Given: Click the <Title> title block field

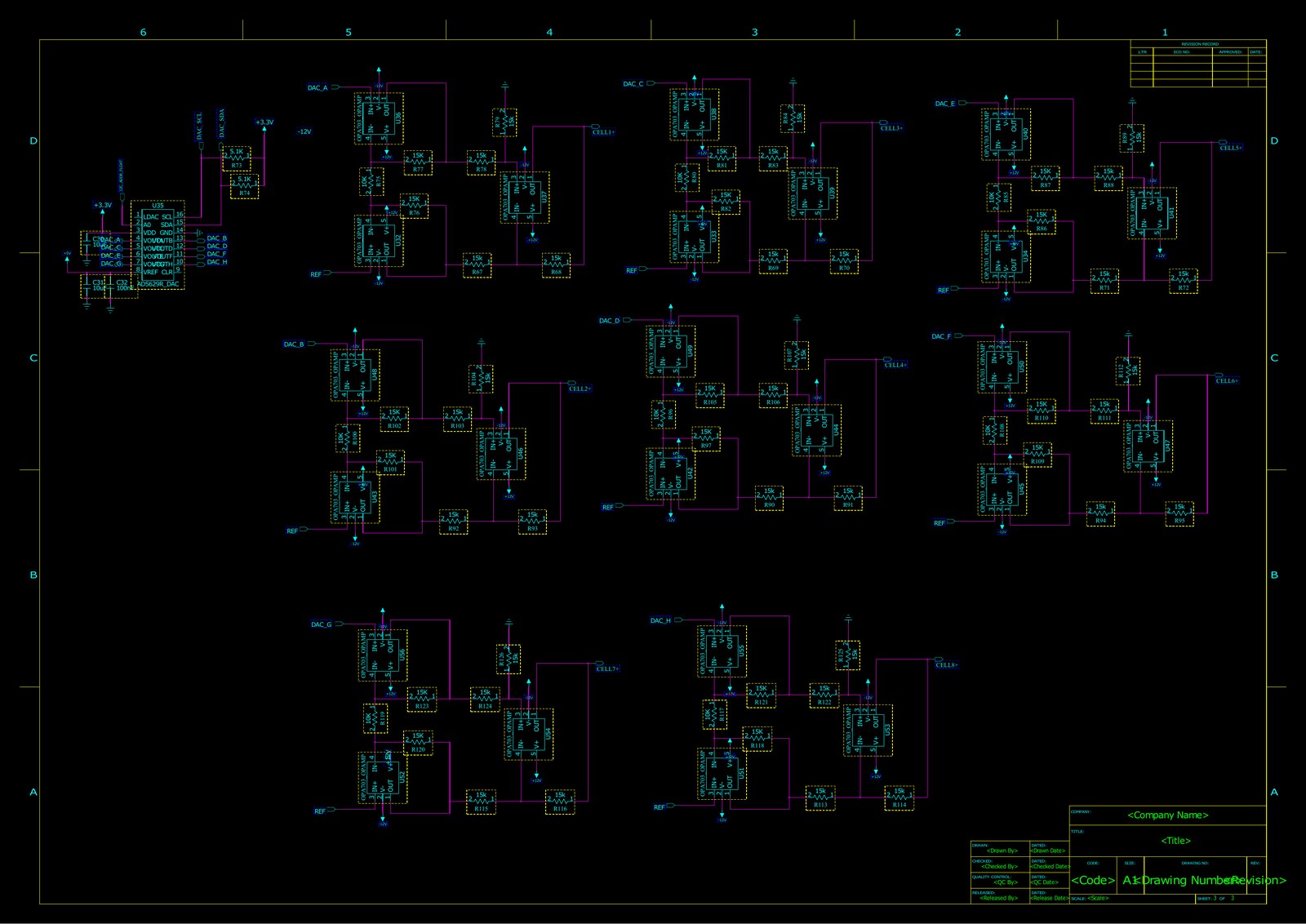Looking at the screenshot, I should click(1176, 840).
